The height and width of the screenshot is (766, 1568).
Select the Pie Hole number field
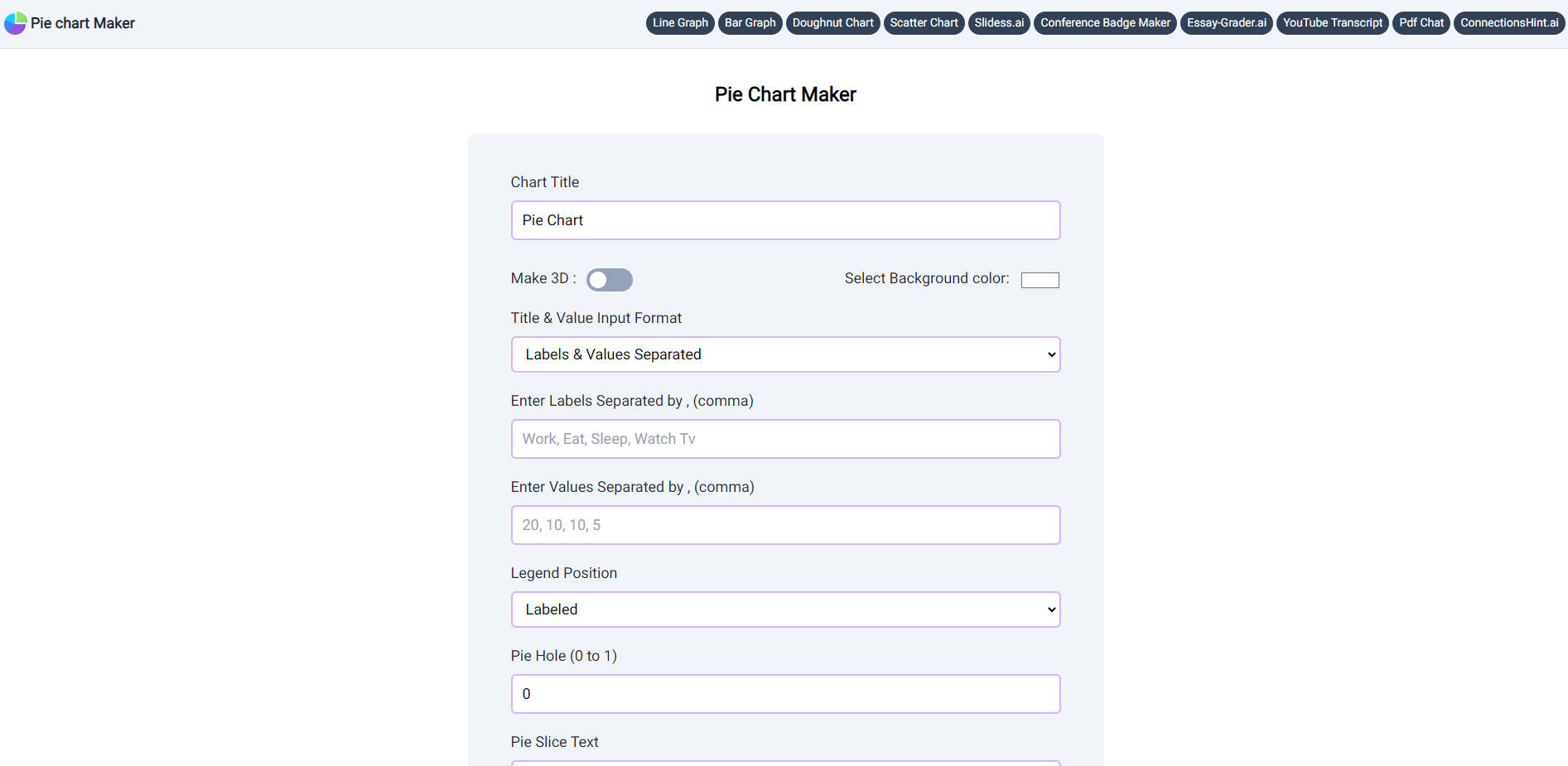click(785, 694)
